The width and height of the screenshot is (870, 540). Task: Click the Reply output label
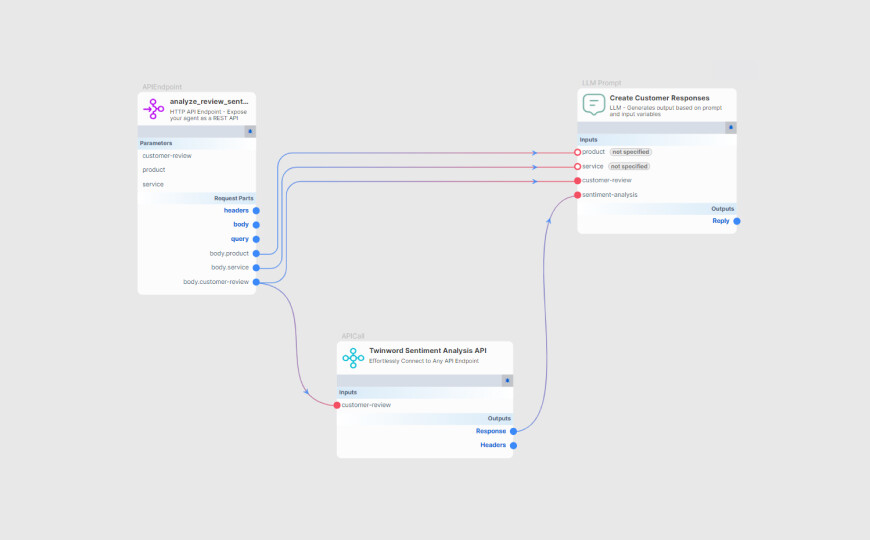pyautogui.click(x=721, y=221)
